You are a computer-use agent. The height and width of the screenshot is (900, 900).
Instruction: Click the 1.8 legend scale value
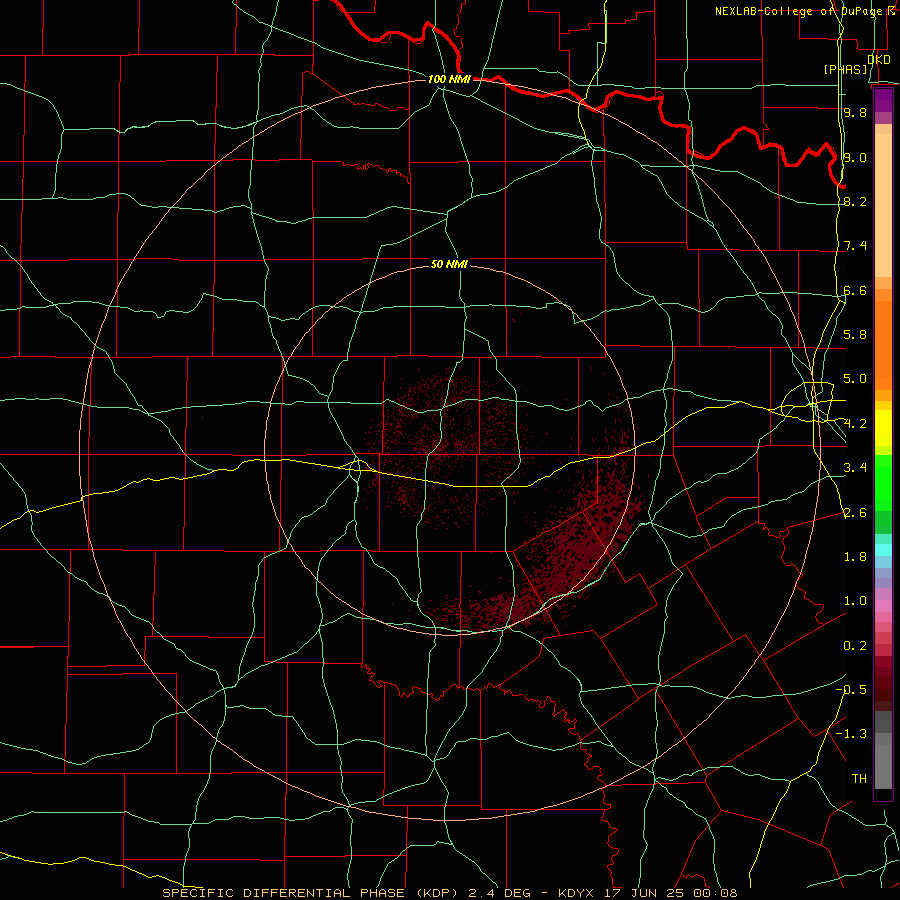pyautogui.click(x=855, y=557)
